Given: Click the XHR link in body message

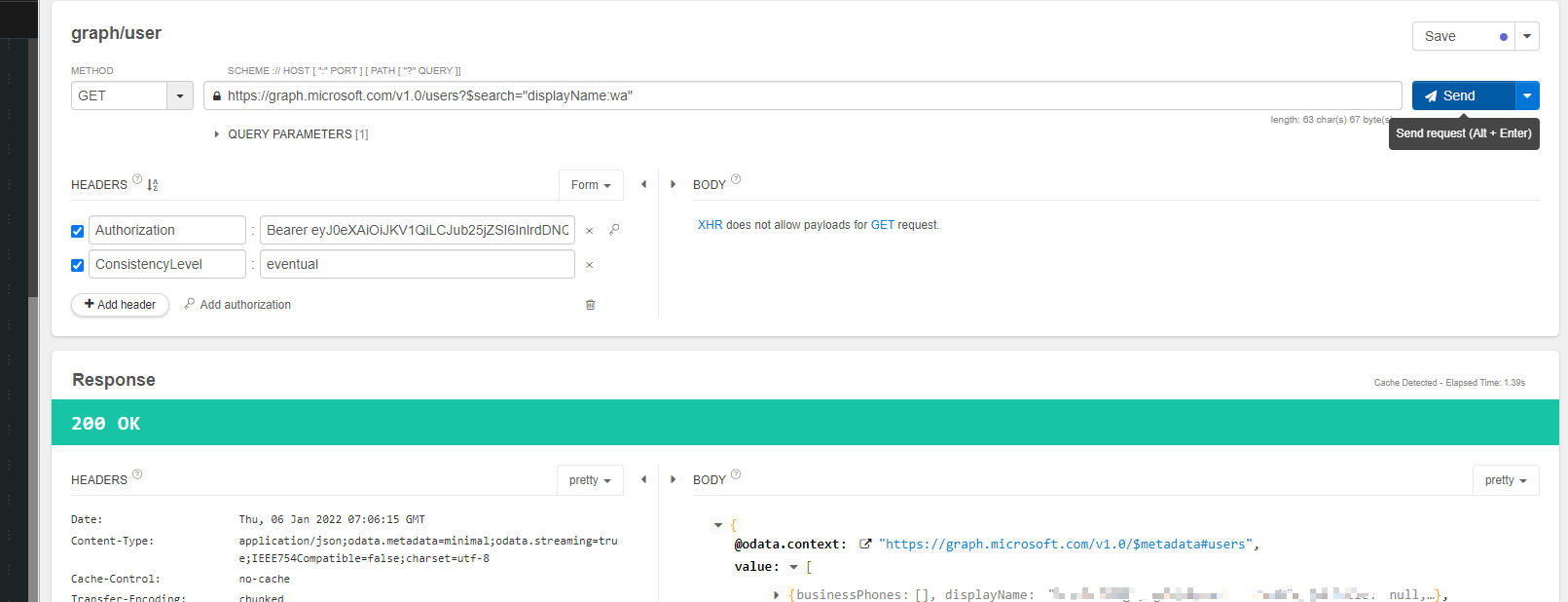Looking at the screenshot, I should pos(711,225).
